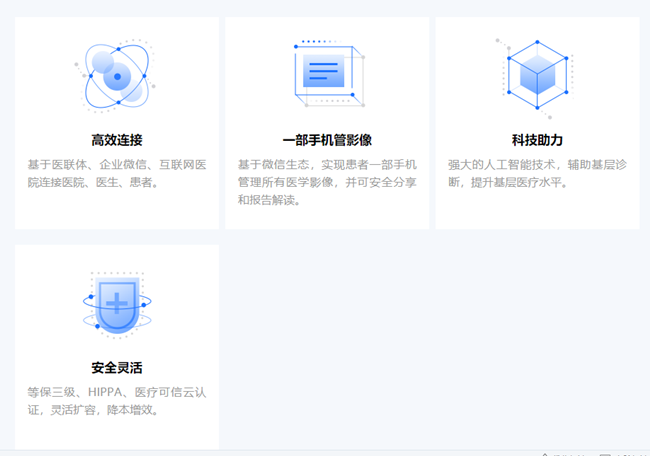Click the description paragraph under 一部手机管影像
The height and width of the screenshot is (456, 650).
(327, 182)
